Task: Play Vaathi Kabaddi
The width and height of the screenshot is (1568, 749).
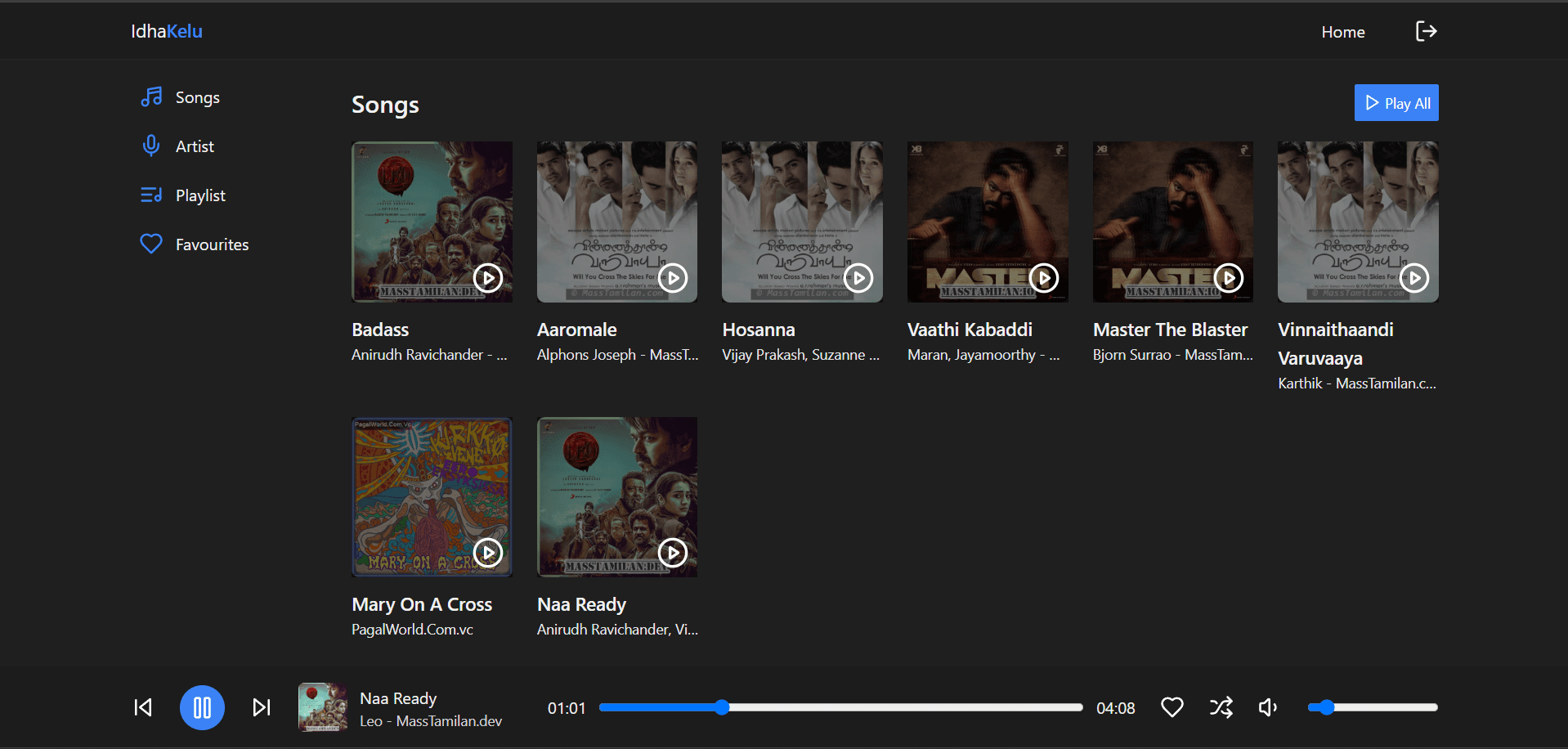Action: pyautogui.click(x=1044, y=278)
